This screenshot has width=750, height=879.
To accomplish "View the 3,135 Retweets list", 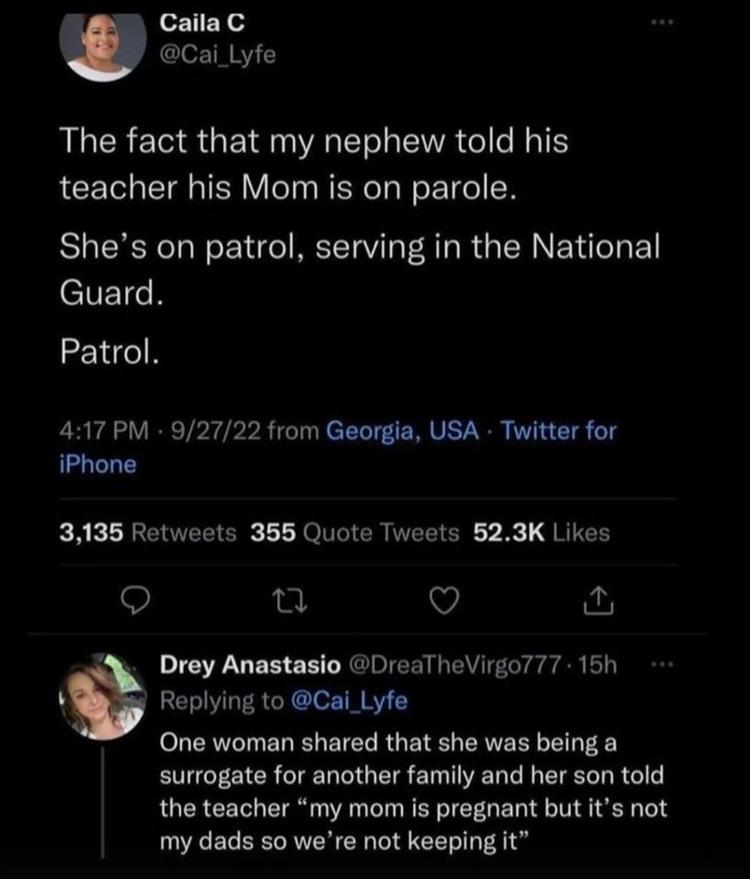I will pos(149,532).
